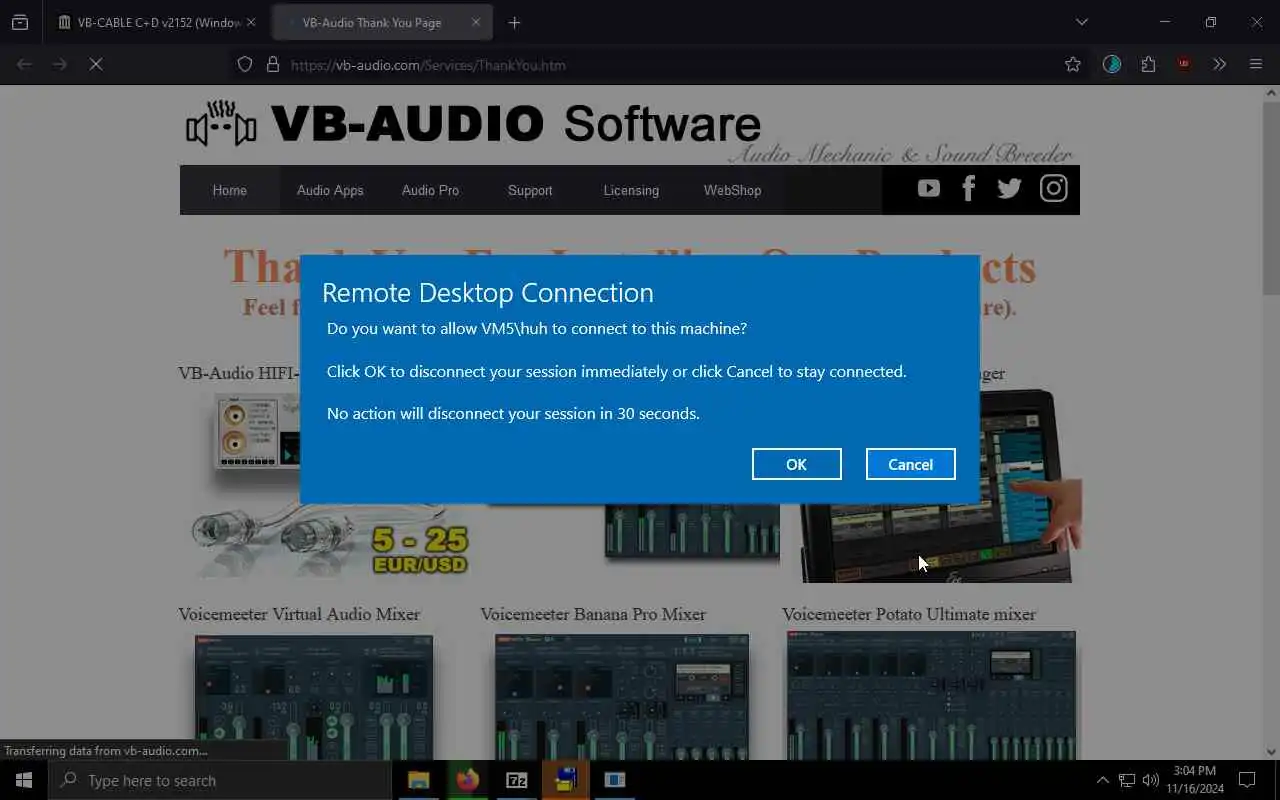The width and height of the screenshot is (1280, 800).
Task: Click Cancel to stay connected
Action: pos(910,464)
